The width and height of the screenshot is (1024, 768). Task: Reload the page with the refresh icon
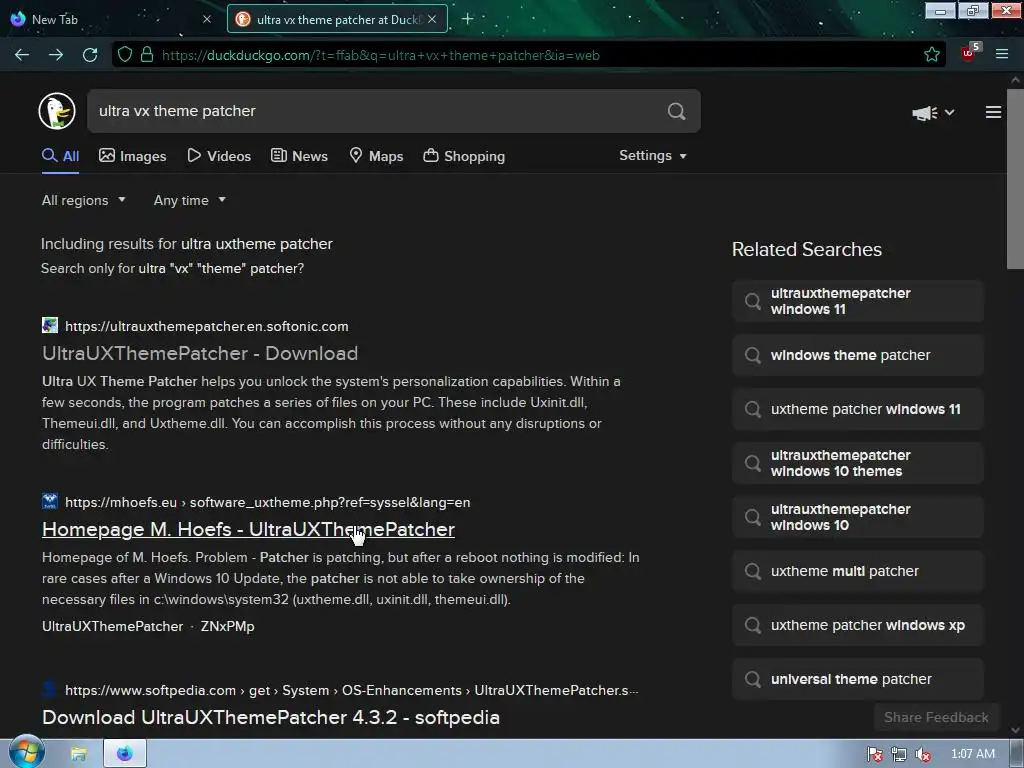(90, 55)
